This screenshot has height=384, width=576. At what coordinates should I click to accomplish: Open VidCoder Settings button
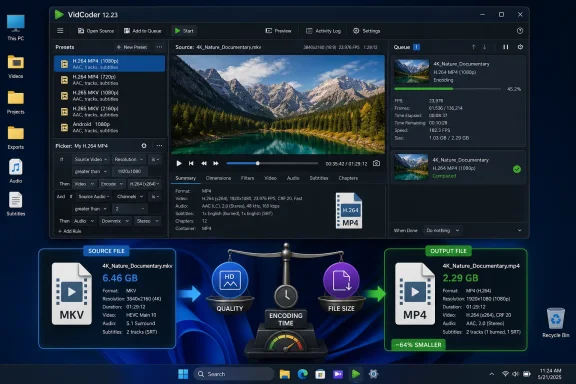tap(367, 31)
